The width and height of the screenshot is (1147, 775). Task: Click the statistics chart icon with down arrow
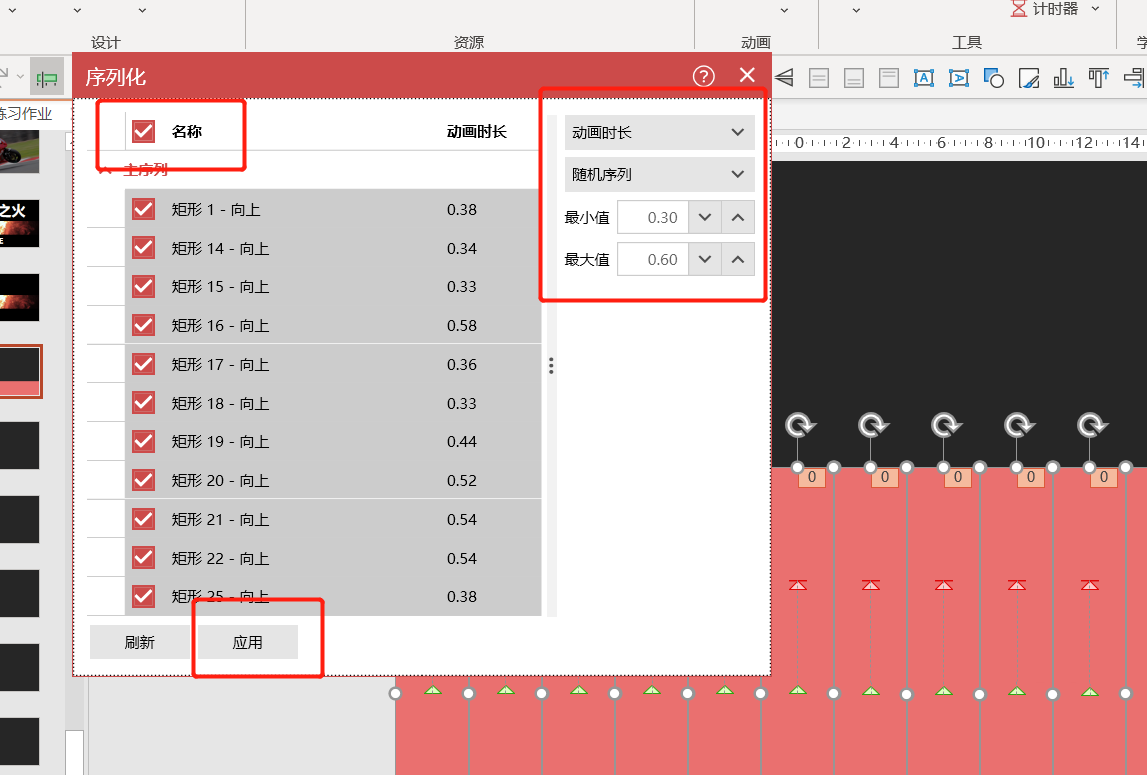[x=1062, y=78]
